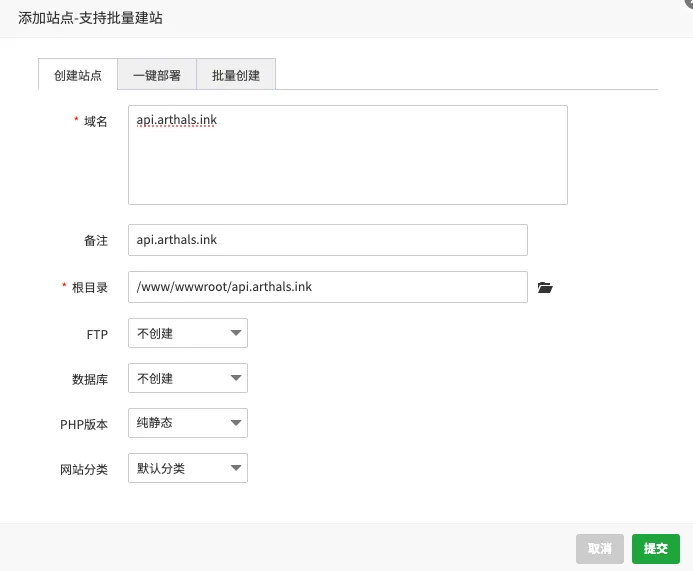Viewport: 693px width, 571px height.
Task: Click the gray 取消 button
Action: pyautogui.click(x=600, y=549)
